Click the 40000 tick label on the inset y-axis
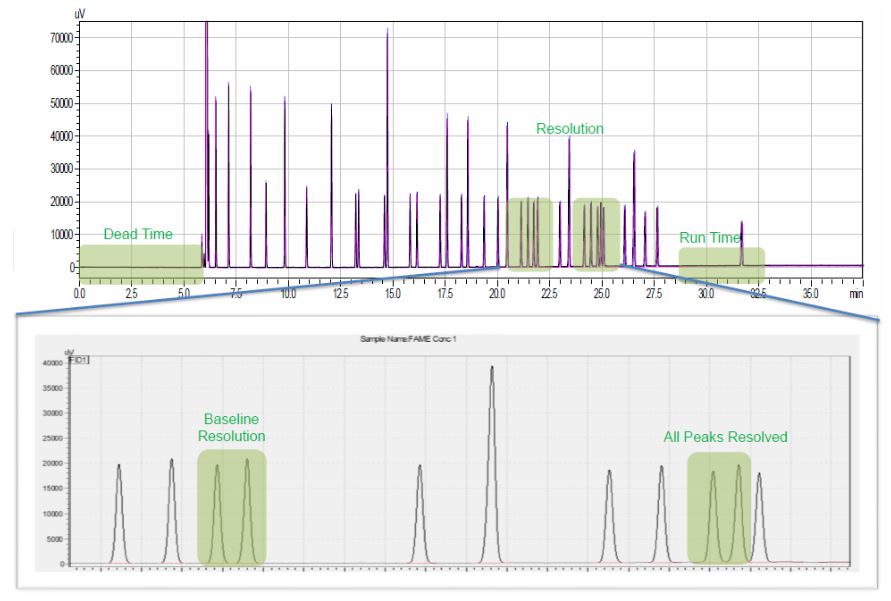The width and height of the screenshot is (891, 601). (50, 362)
